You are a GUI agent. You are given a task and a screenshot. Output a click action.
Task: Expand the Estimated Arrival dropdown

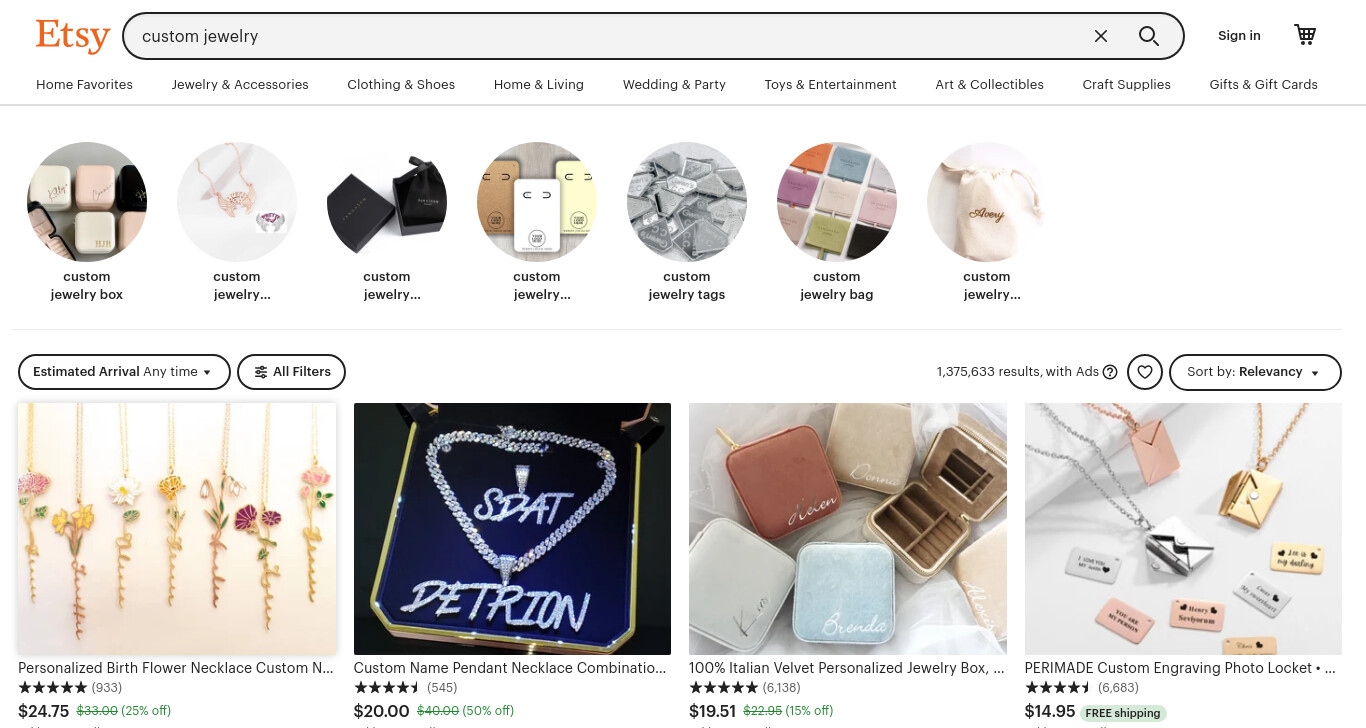tap(124, 372)
